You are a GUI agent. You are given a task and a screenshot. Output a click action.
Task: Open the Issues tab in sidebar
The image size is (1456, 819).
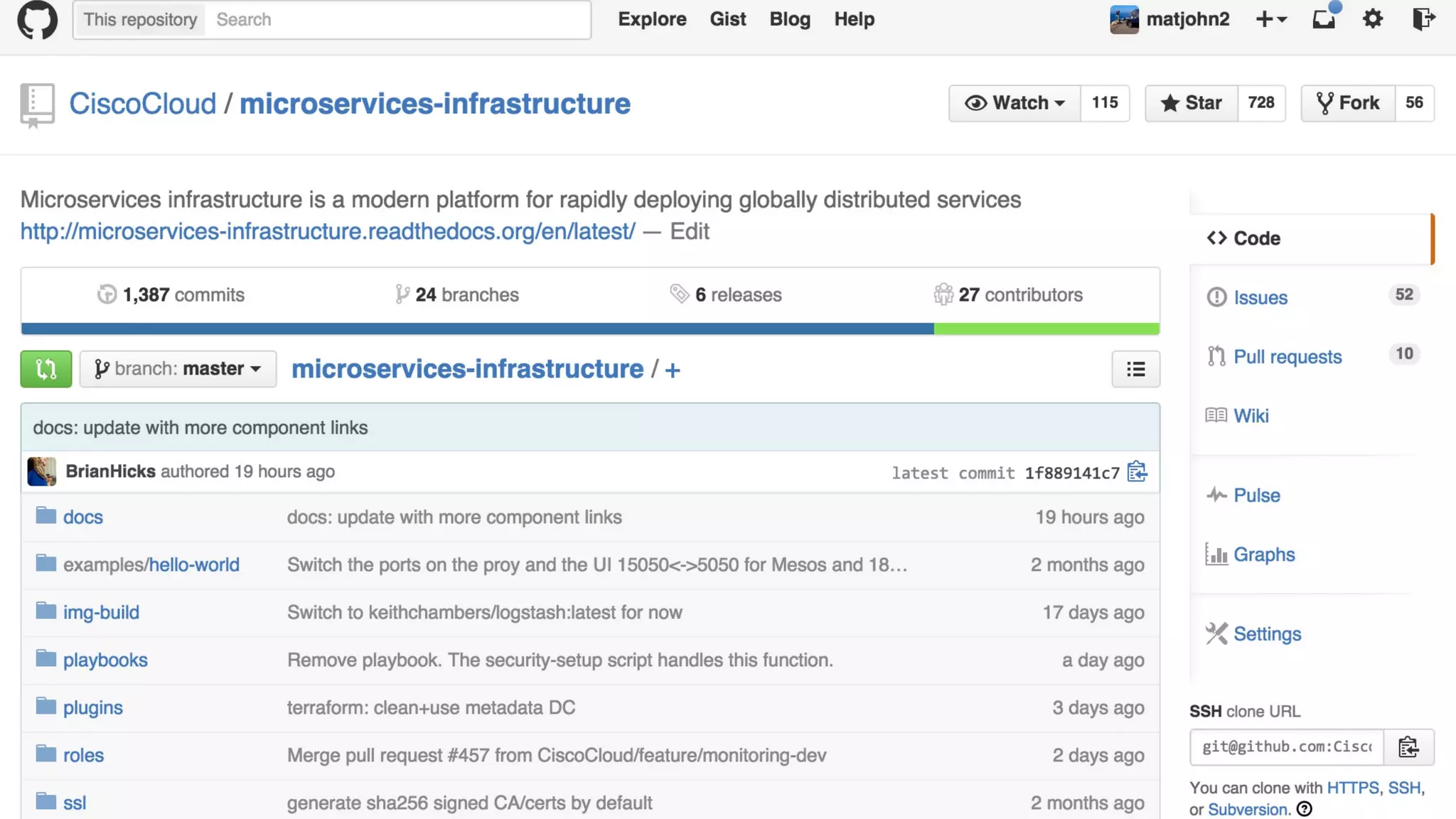click(x=1260, y=298)
